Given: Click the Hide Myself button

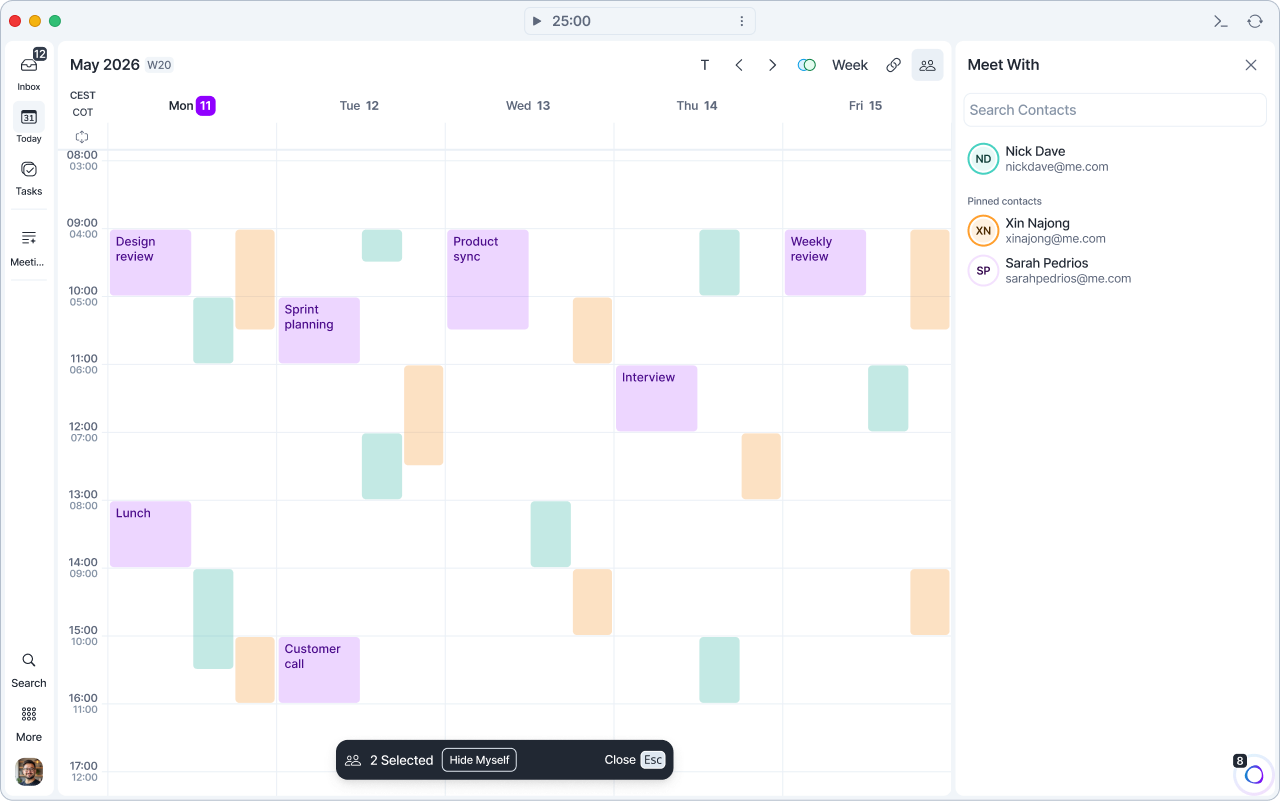Looking at the screenshot, I should pos(479,760).
